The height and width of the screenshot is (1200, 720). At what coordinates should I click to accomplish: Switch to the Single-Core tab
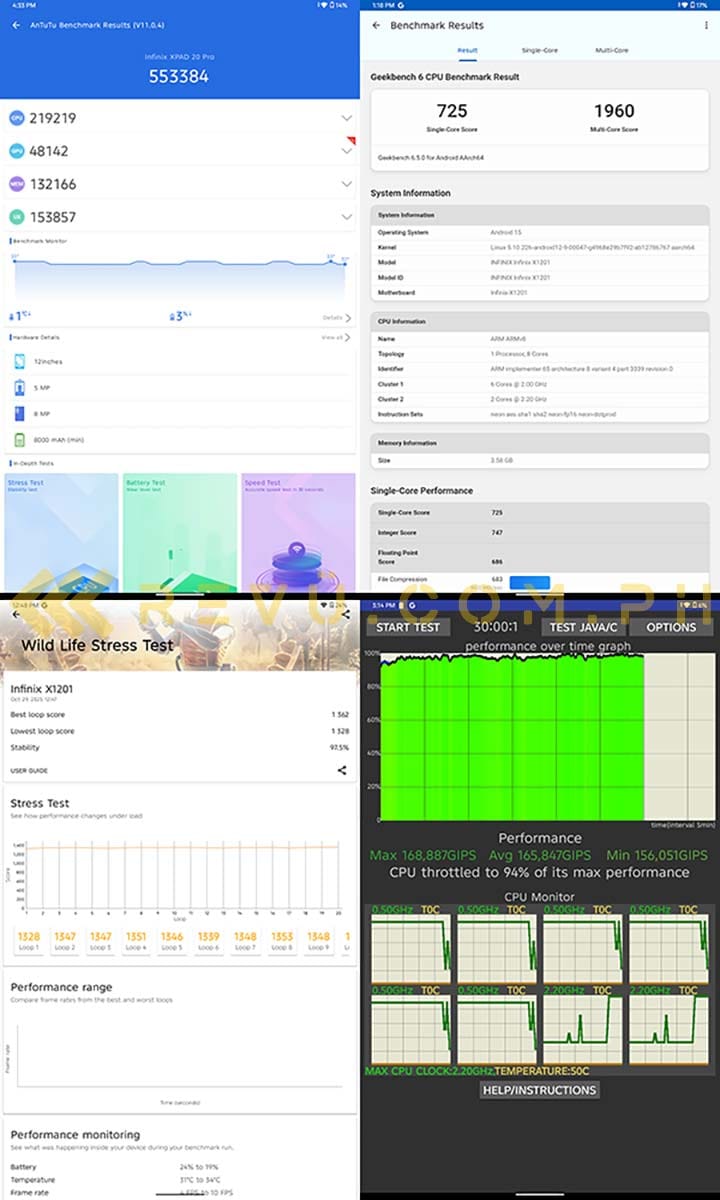(539, 50)
